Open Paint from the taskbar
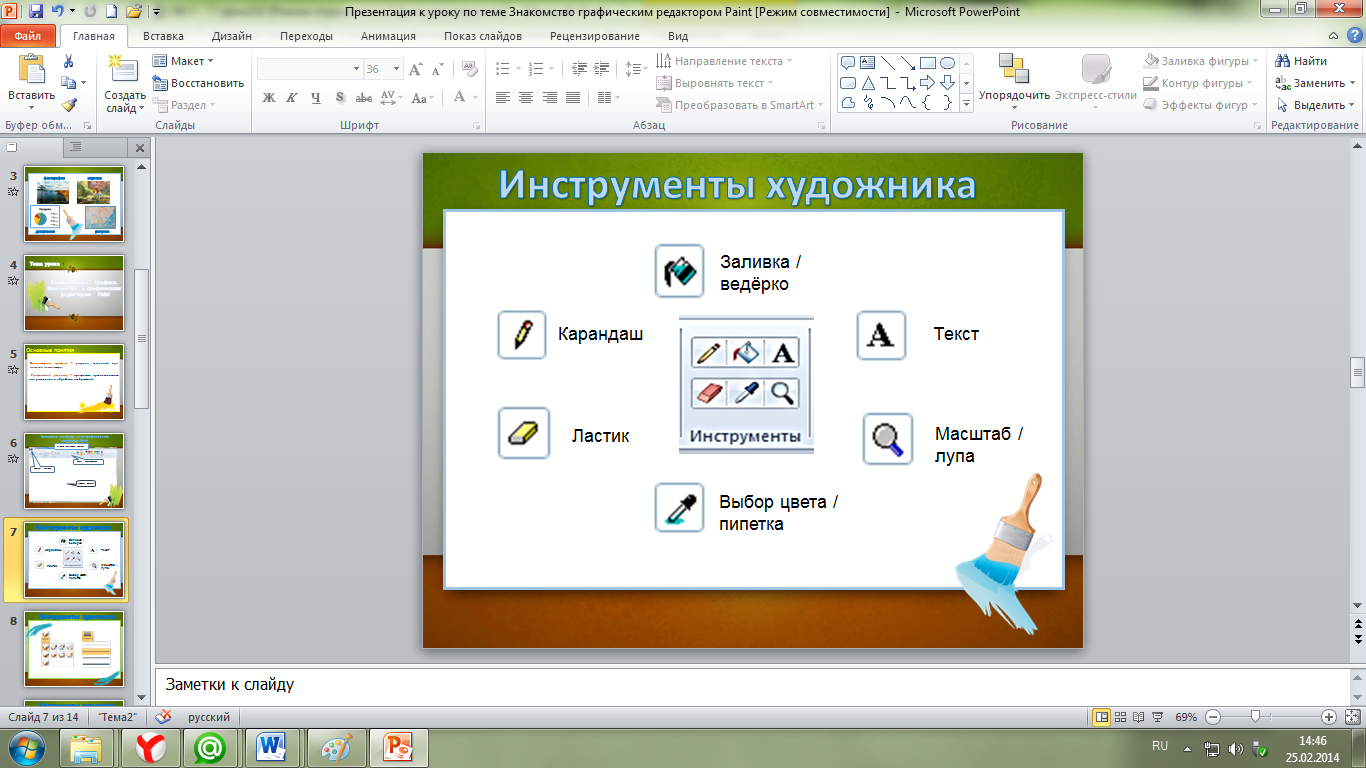 coord(335,747)
